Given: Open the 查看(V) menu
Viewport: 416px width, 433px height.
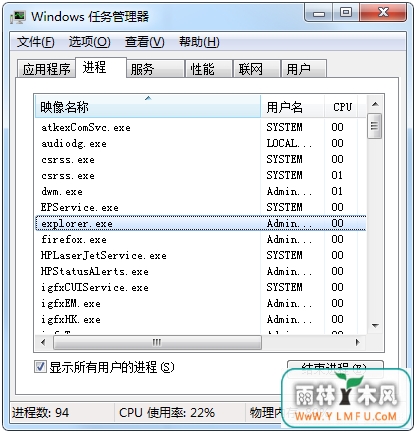Looking at the screenshot, I should tap(145, 42).
